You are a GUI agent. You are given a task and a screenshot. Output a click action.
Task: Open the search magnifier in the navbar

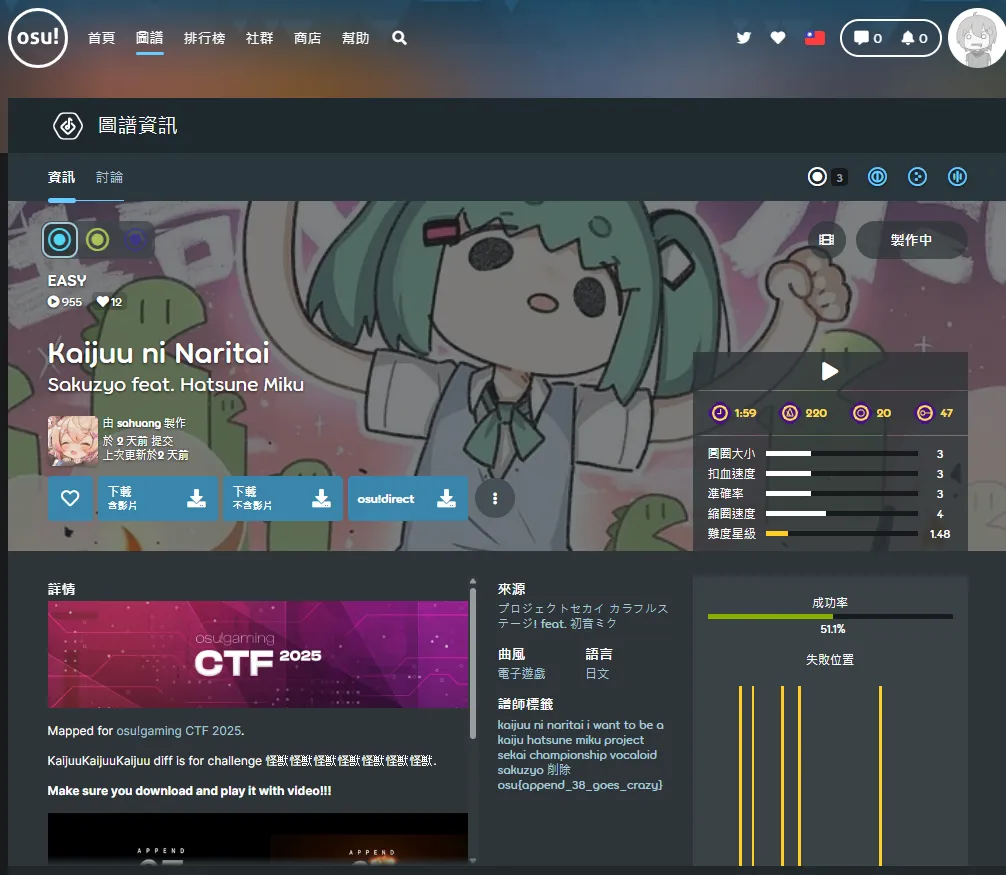399,37
